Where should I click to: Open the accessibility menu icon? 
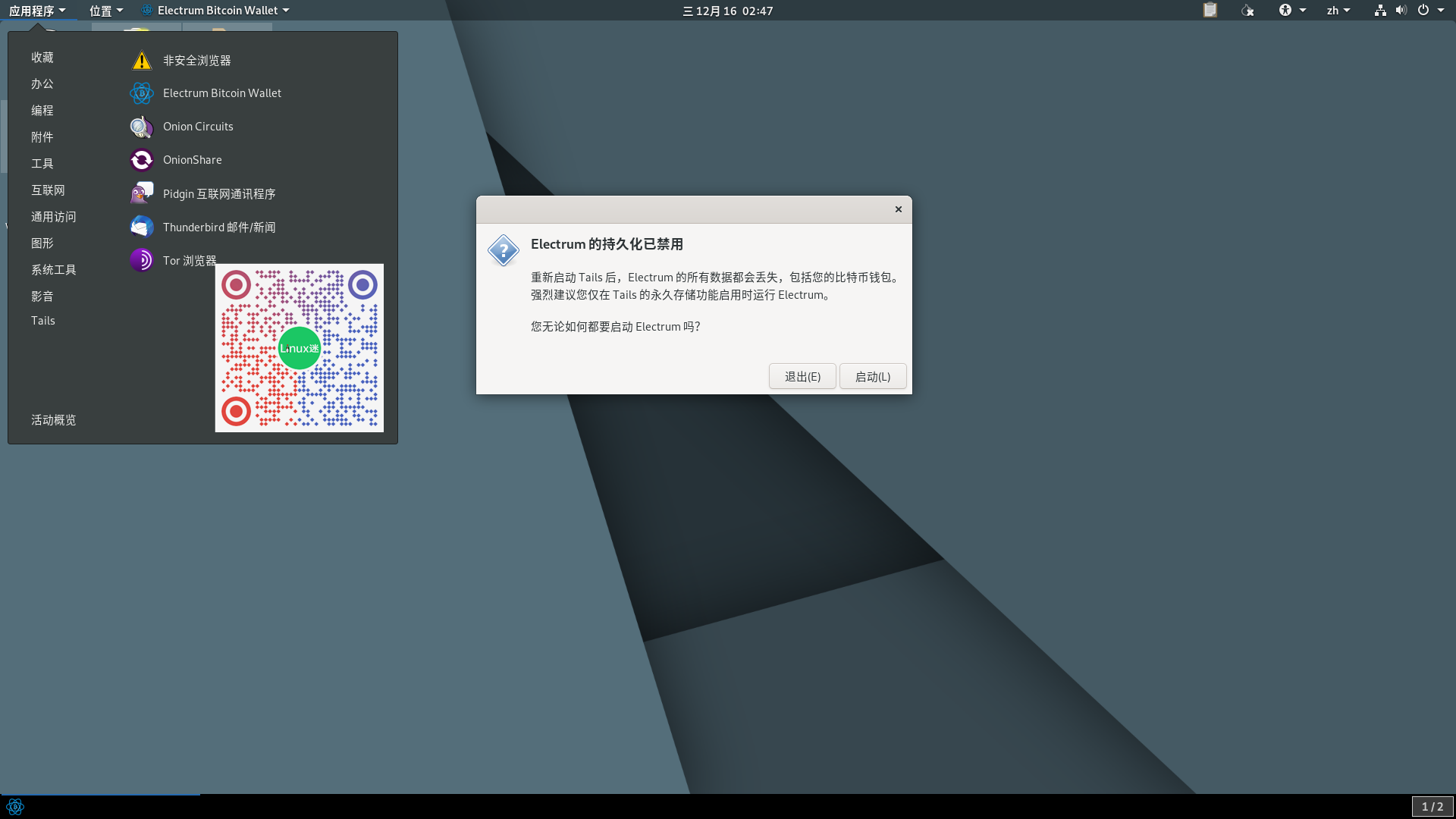(x=1285, y=10)
